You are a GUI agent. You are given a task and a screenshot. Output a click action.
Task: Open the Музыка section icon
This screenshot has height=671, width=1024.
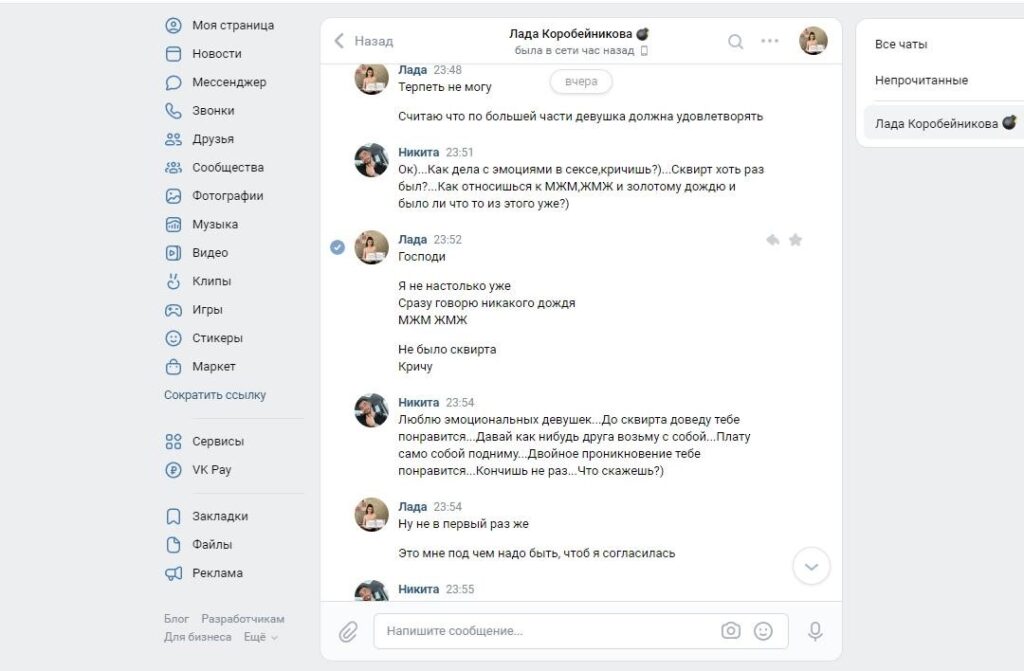click(173, 224)
